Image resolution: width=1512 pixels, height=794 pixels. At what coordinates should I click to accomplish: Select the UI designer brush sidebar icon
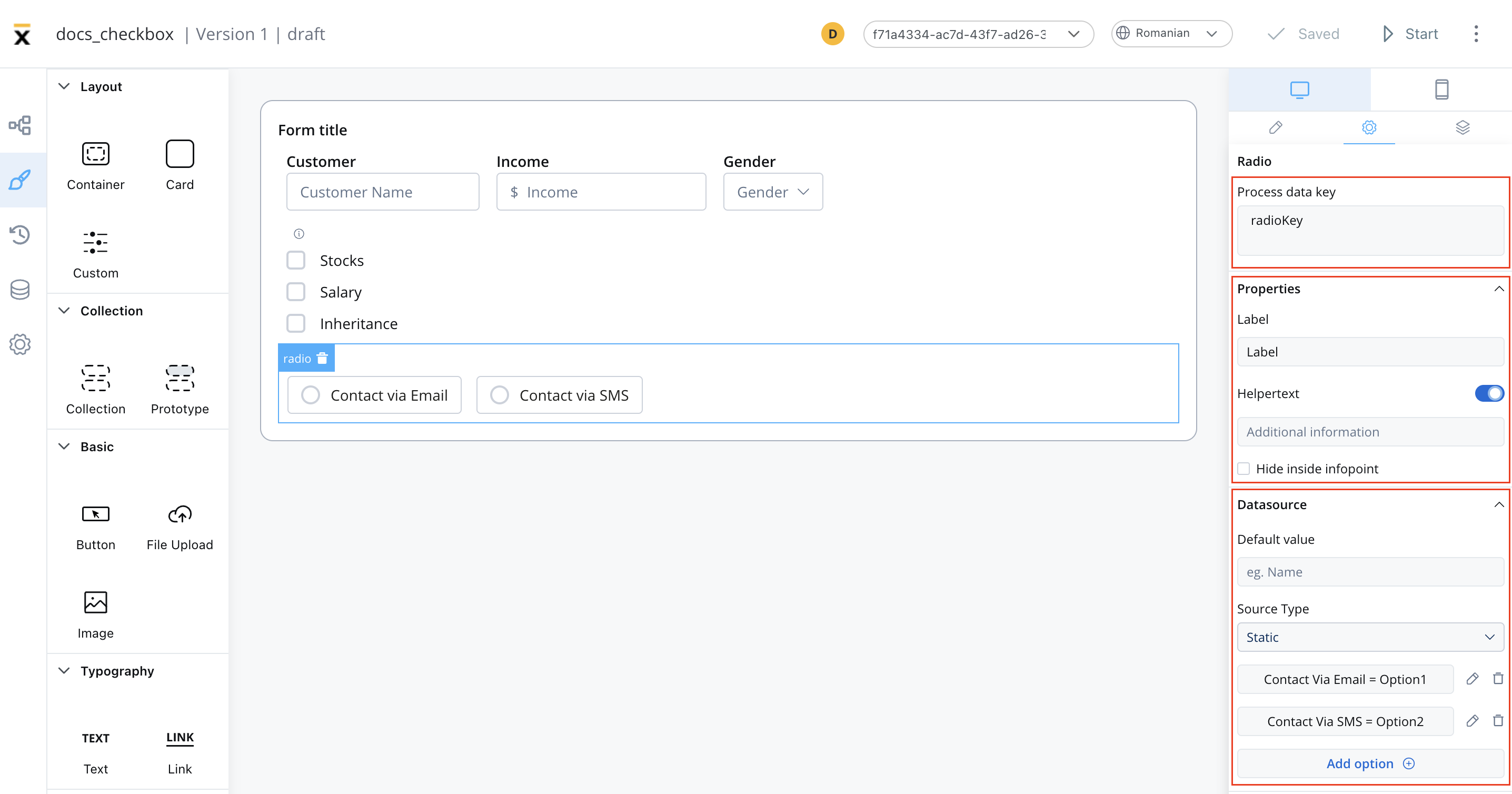(x=20, y=180)
